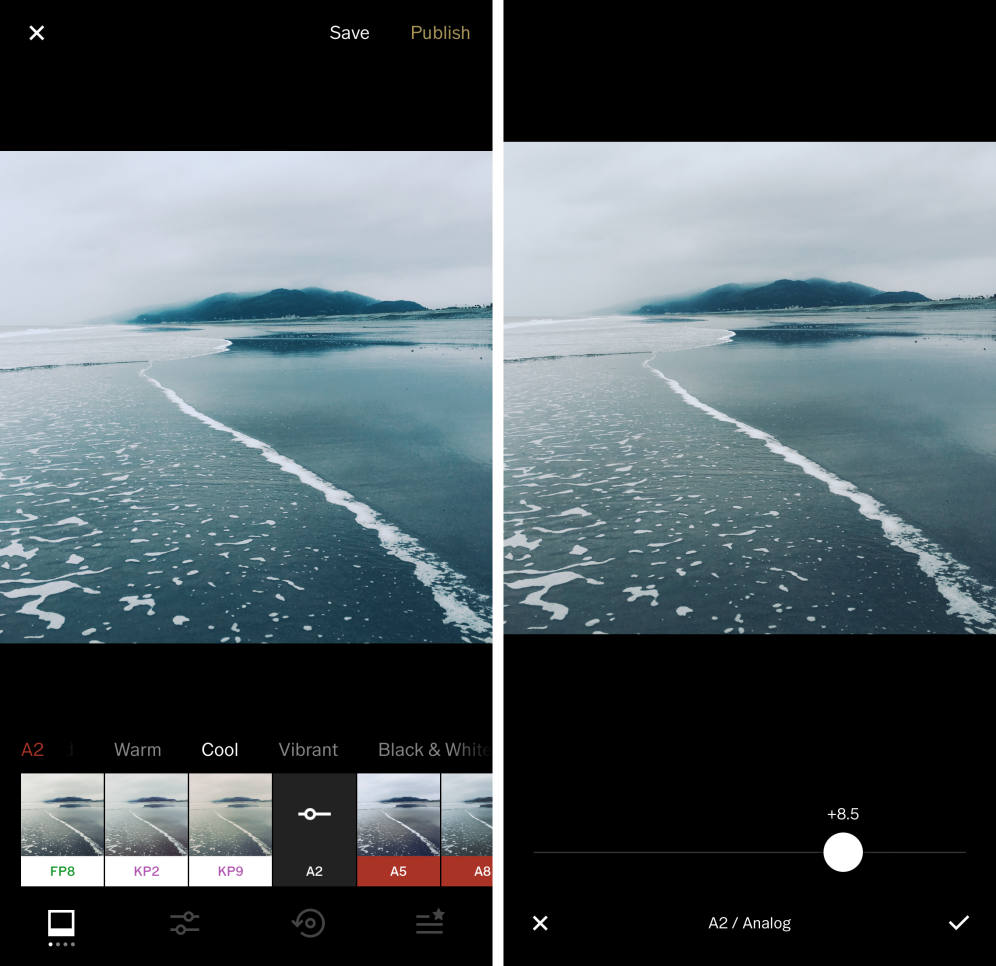This screenshot has width=996, height=966.
Task: Close the editor with the top-left X
Action: pos(36,33)
